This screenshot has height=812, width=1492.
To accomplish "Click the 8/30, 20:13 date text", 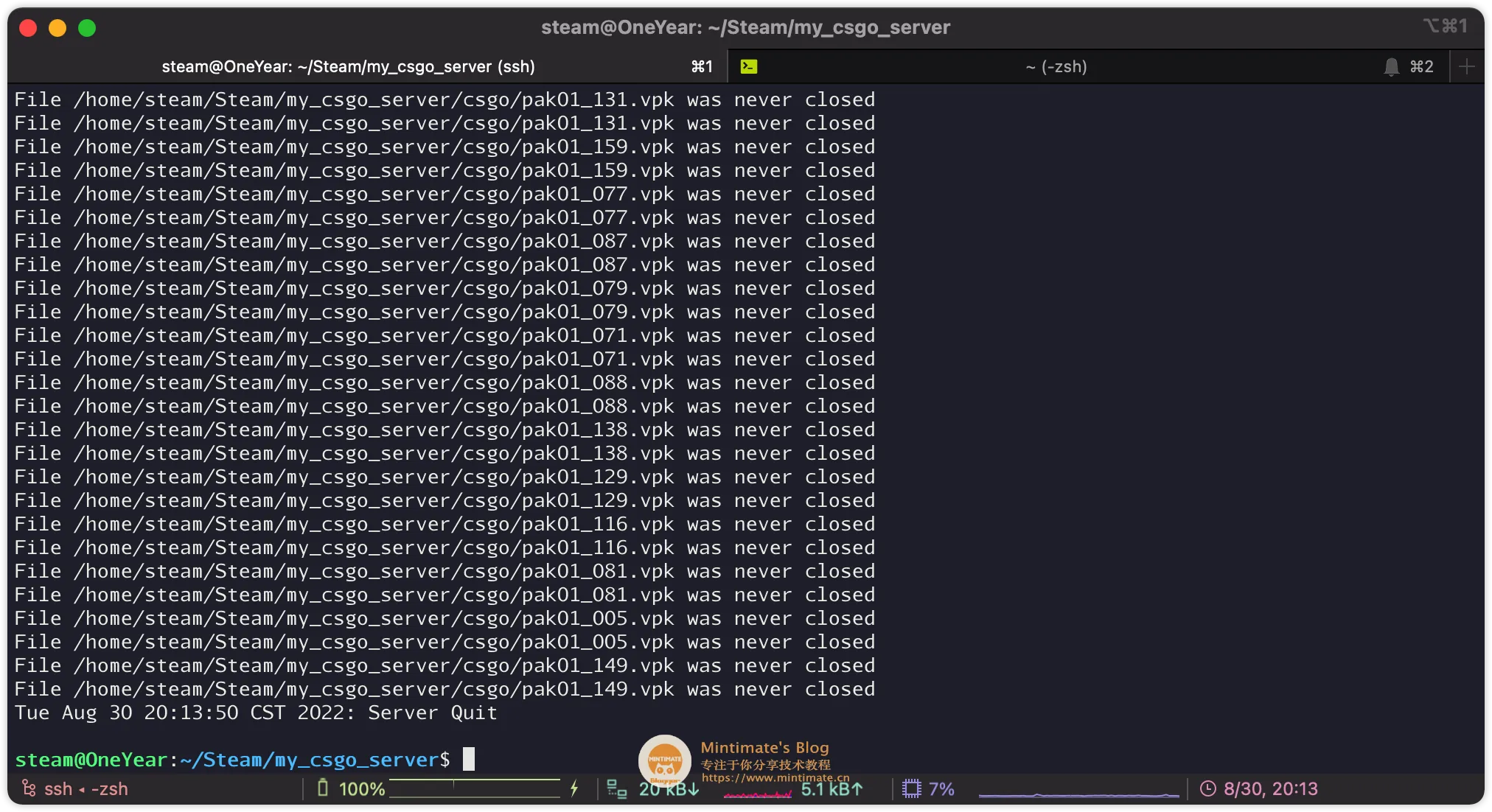I will click(1270, 788).
